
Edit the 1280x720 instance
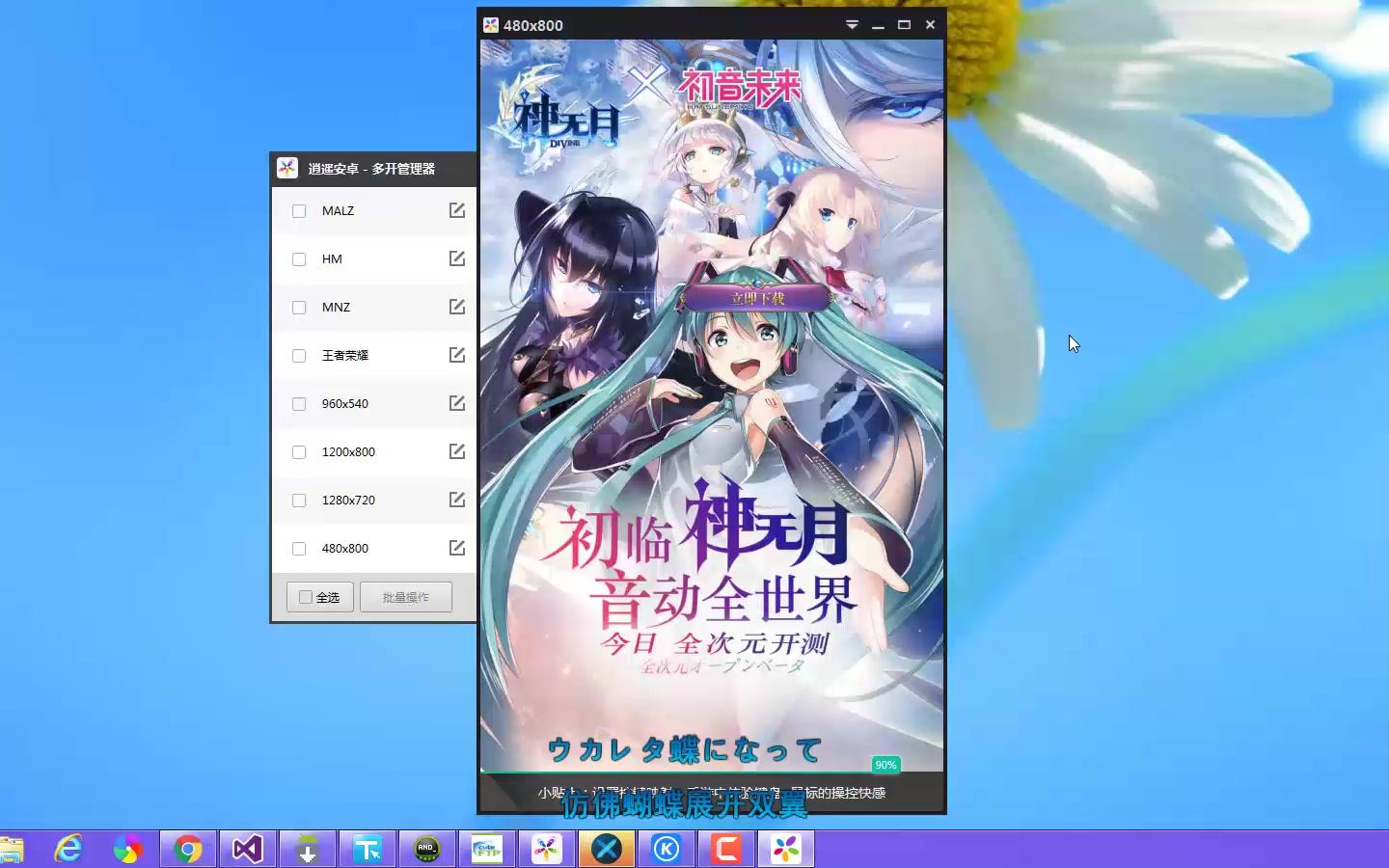tap(457, 500)
